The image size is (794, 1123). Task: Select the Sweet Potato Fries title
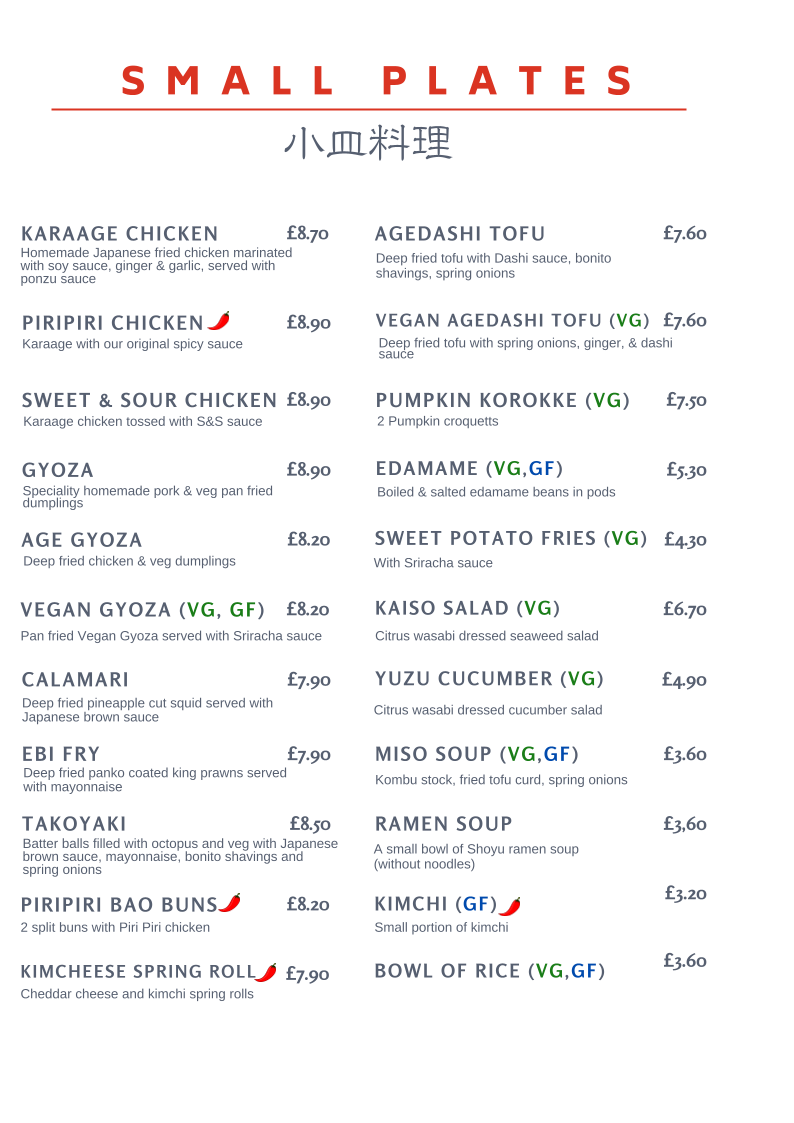click(510, 538)
